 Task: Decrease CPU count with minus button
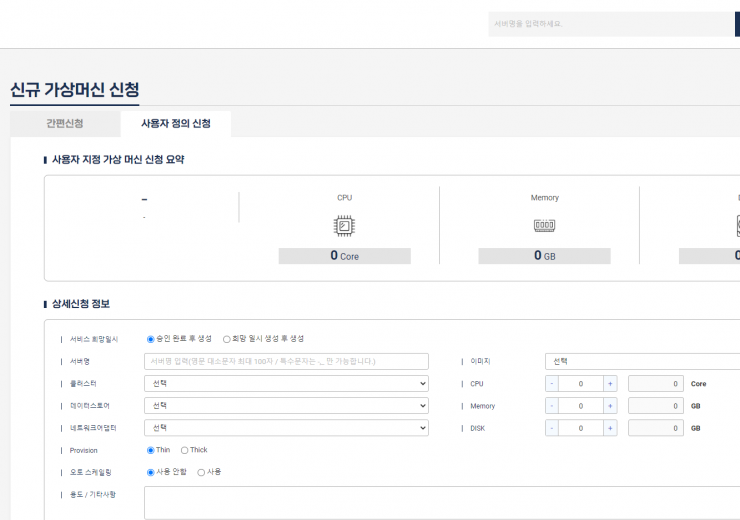click(x=552, y=383)
